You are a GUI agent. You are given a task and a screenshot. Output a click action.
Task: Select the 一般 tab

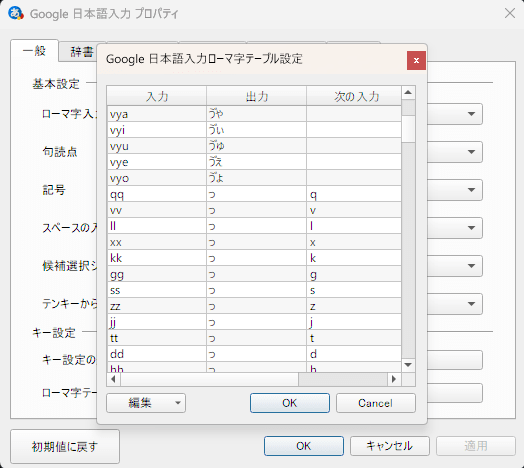(x=34, y=51)
